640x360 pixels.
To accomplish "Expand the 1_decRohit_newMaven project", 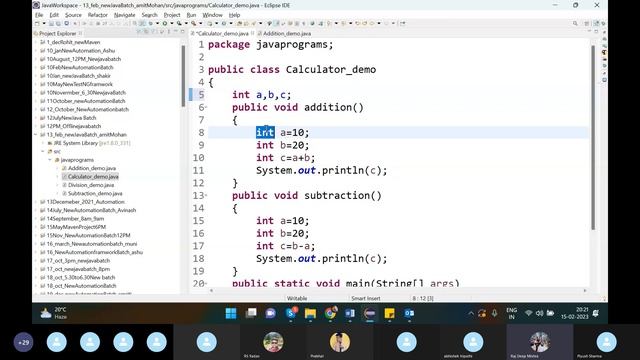I will click(36, 42).
